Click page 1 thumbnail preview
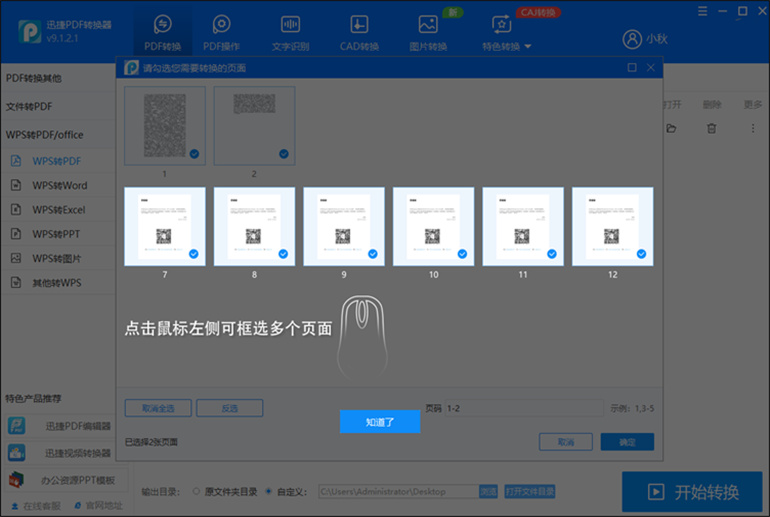 click(x=165, y=126)
